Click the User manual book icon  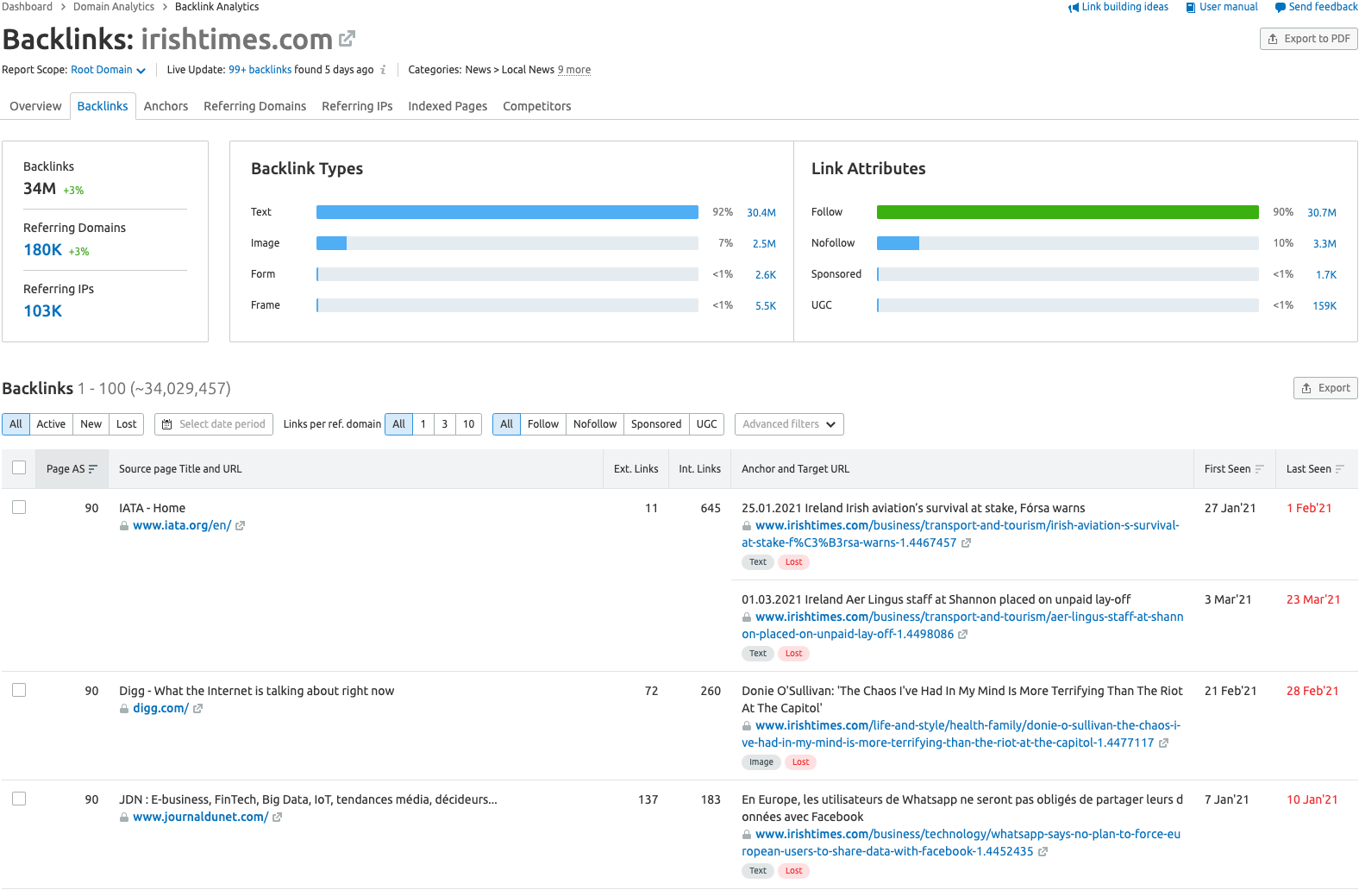tap(1191, 8)
